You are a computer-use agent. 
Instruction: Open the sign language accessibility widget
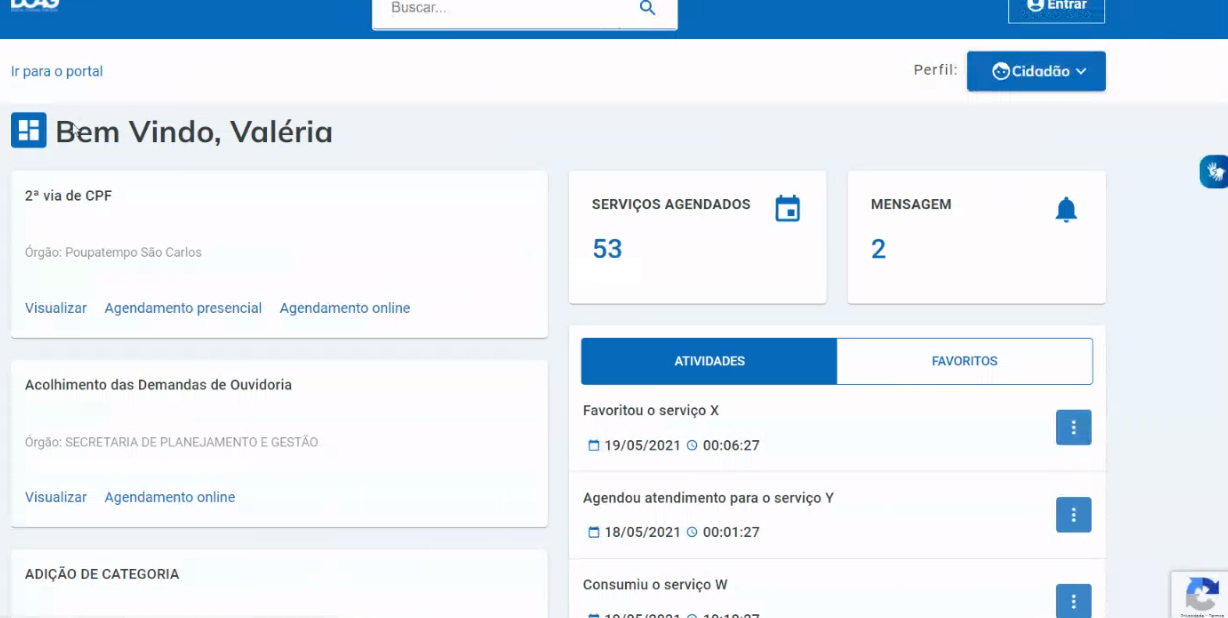[1214, 172]
